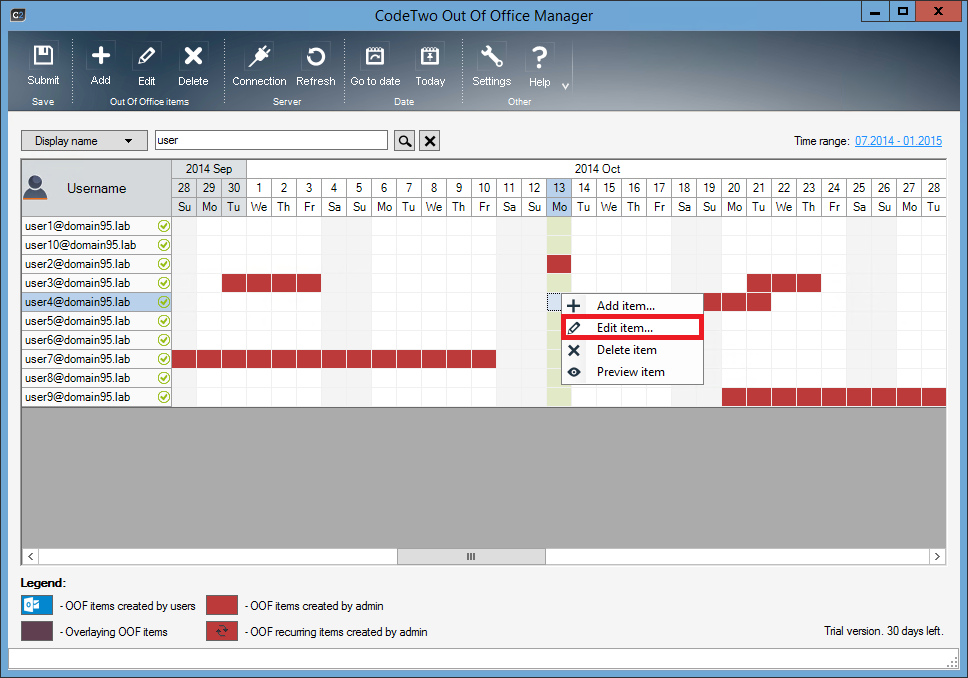Click the Overlaying OOF items legend swatch
968x678 pixels.
[x=37, y=631]
